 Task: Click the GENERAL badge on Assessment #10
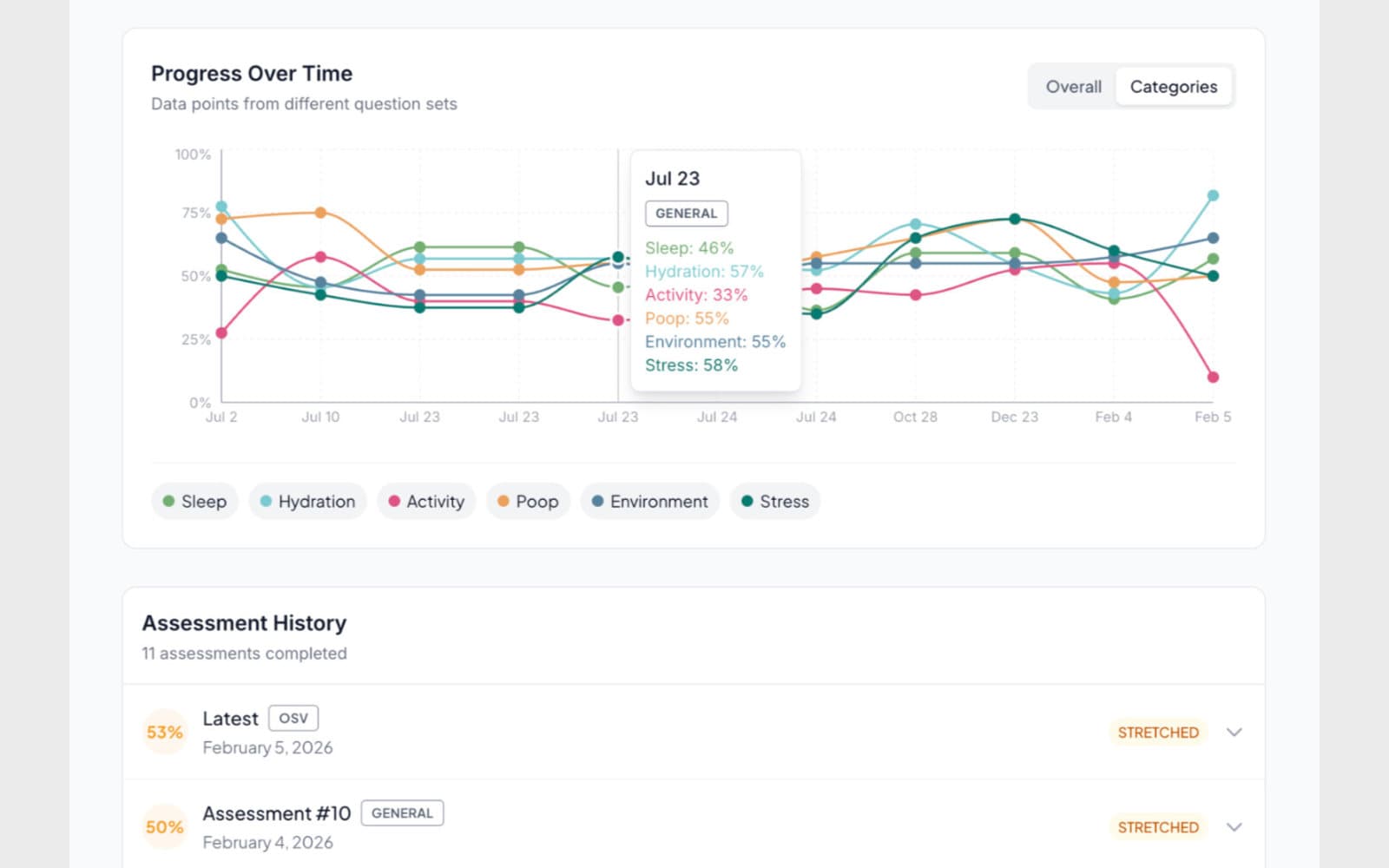click(402, 812)
